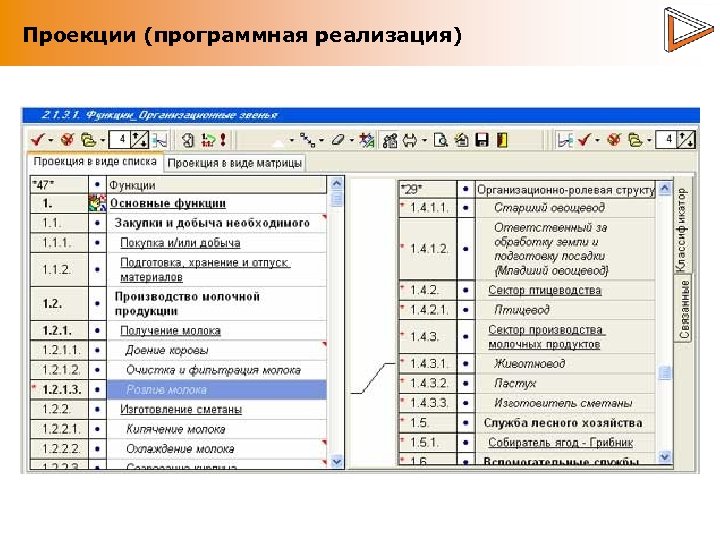The height and width of the screenshot is (540, 720).
Task: Click the yellow folders icon in right toolbar
Action: tap(635, 140)
